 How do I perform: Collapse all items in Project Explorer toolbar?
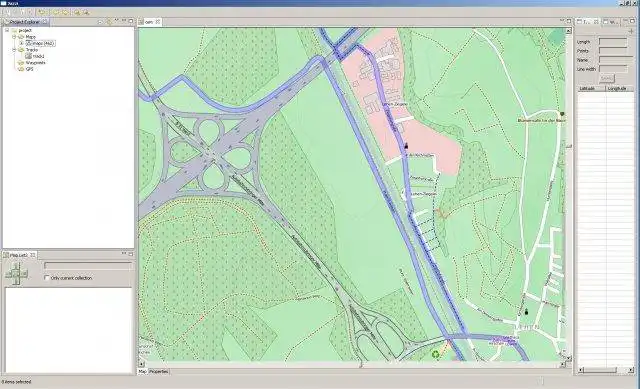click(x=100, y=22)
